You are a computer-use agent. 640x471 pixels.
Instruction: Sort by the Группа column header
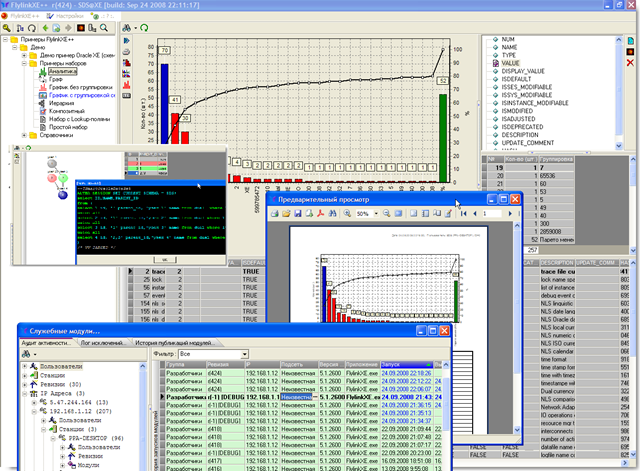tap(186, 364)
